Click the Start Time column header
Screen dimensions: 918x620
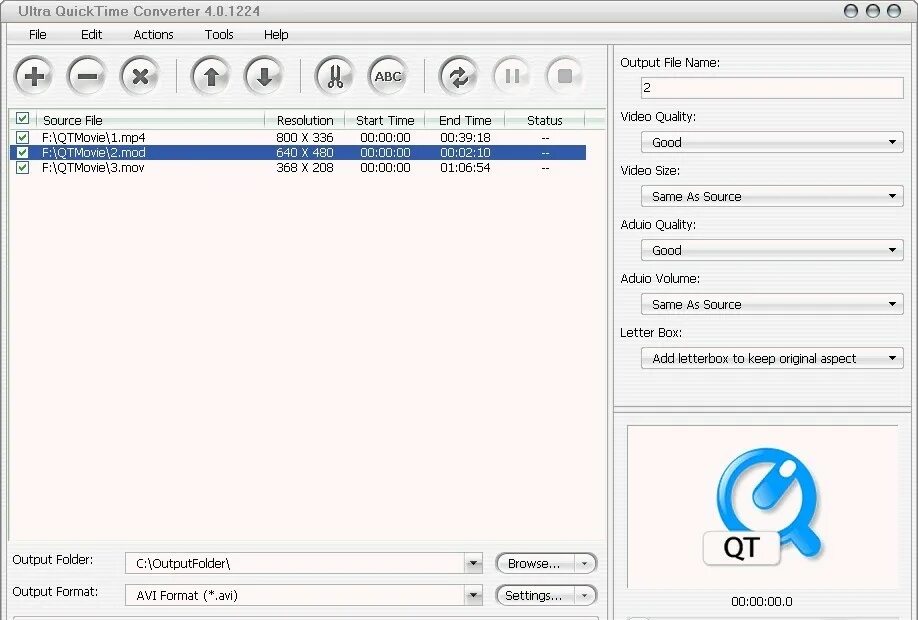pyautogui.click(x=385, y=120)
